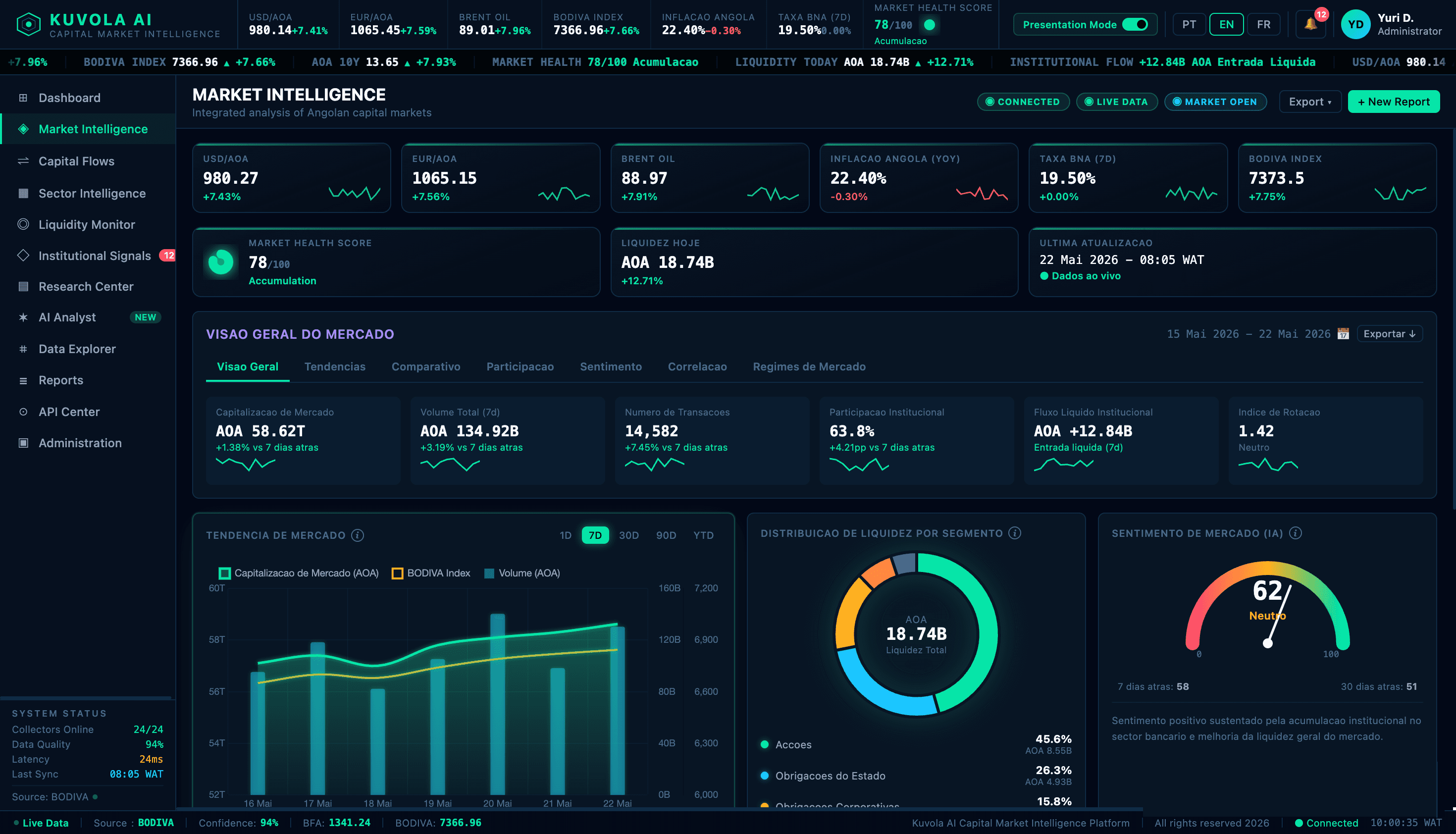
Task: Select the EN language option
Action: [x=1226, y=25]
